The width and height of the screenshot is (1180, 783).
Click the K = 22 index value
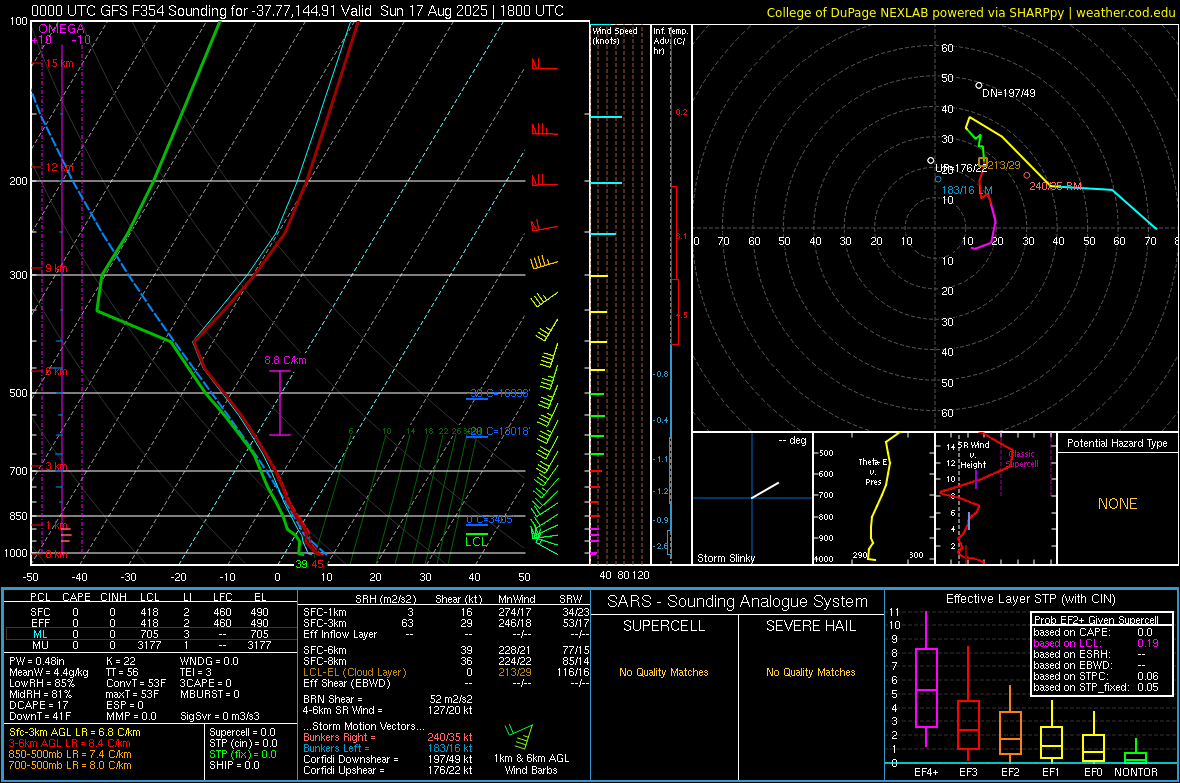click(x=121, y=661)
